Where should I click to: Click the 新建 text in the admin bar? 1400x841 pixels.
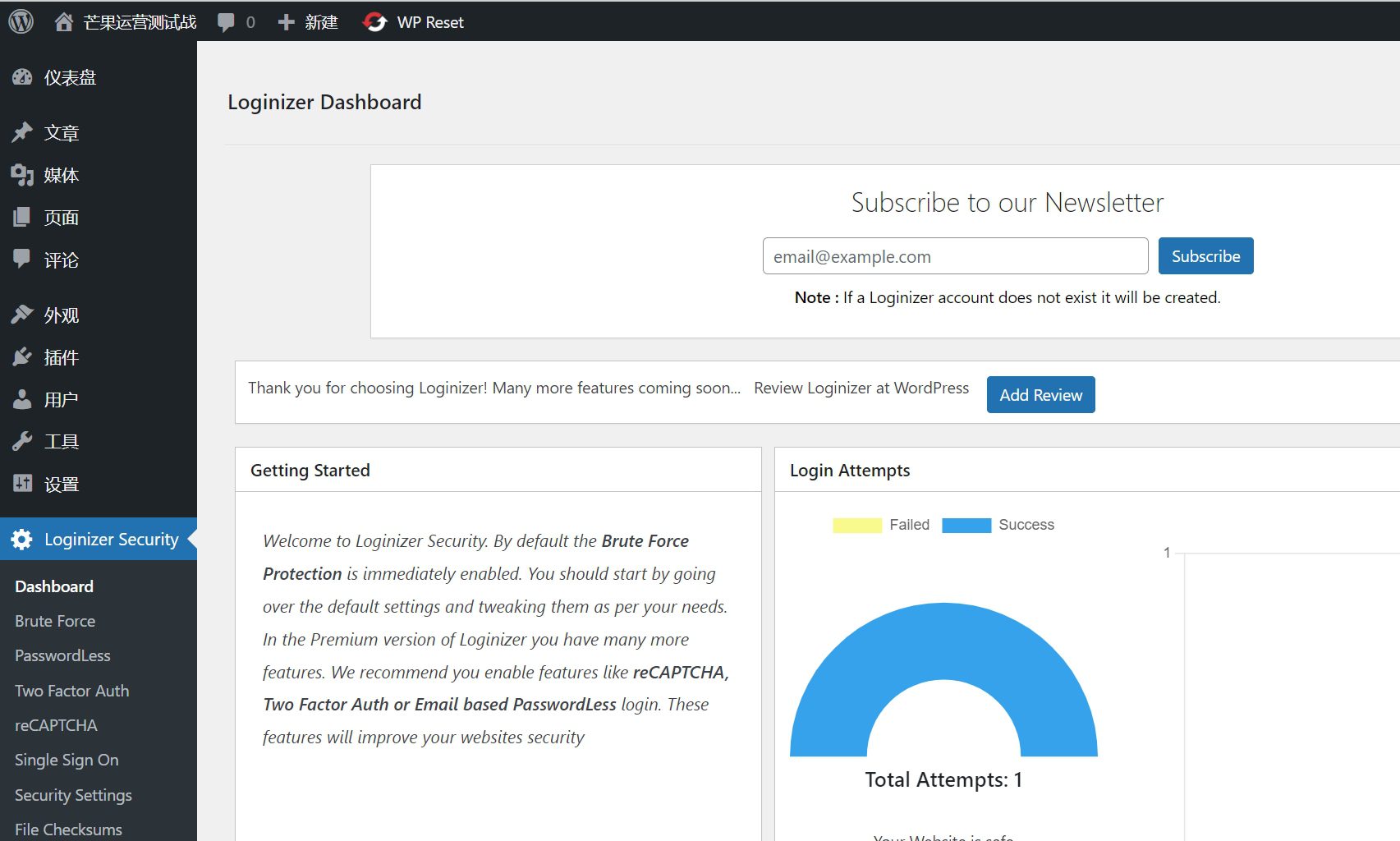(x=321, y=22)
